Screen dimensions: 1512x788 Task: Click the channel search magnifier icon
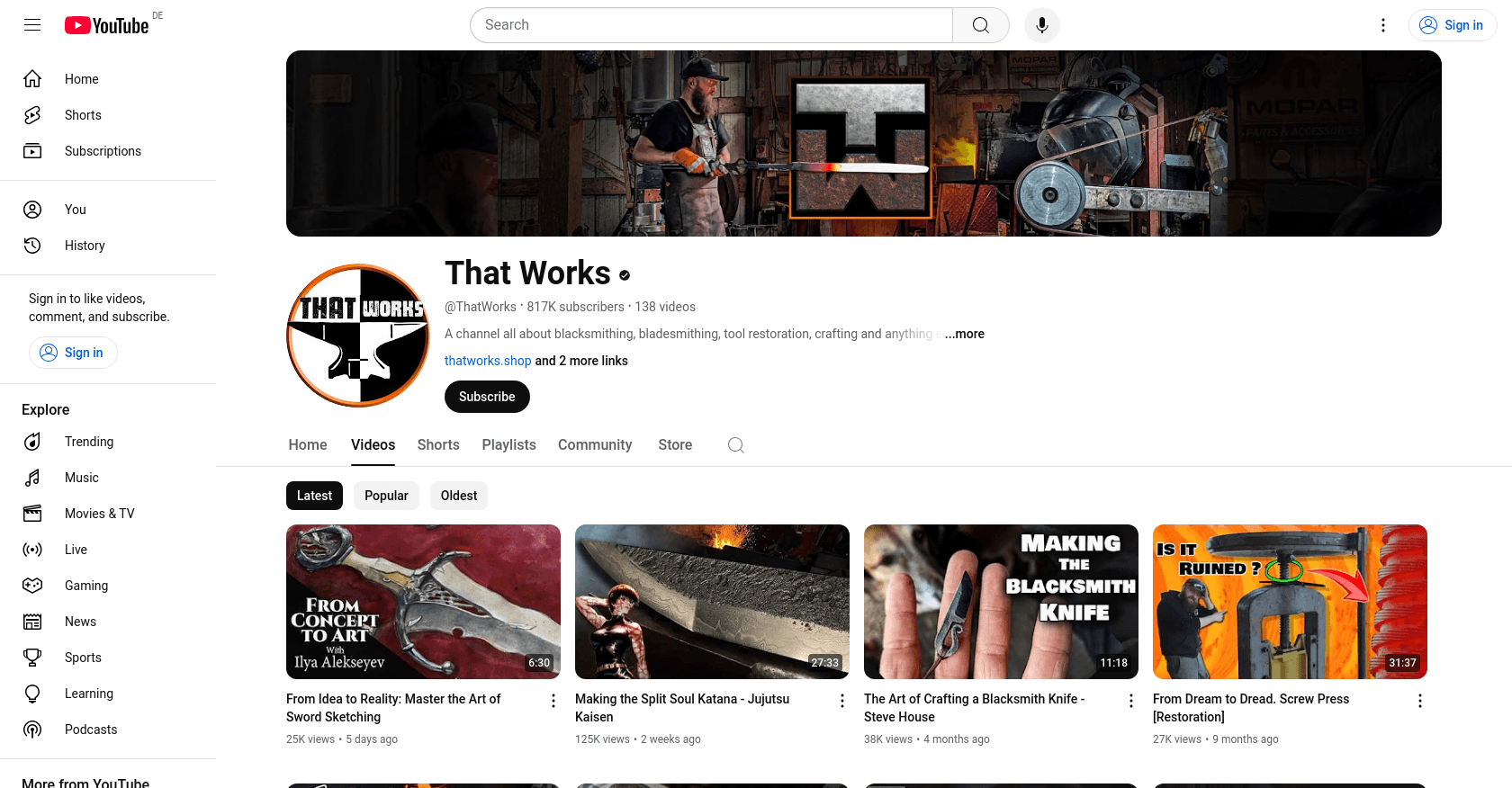pos(736,445)
